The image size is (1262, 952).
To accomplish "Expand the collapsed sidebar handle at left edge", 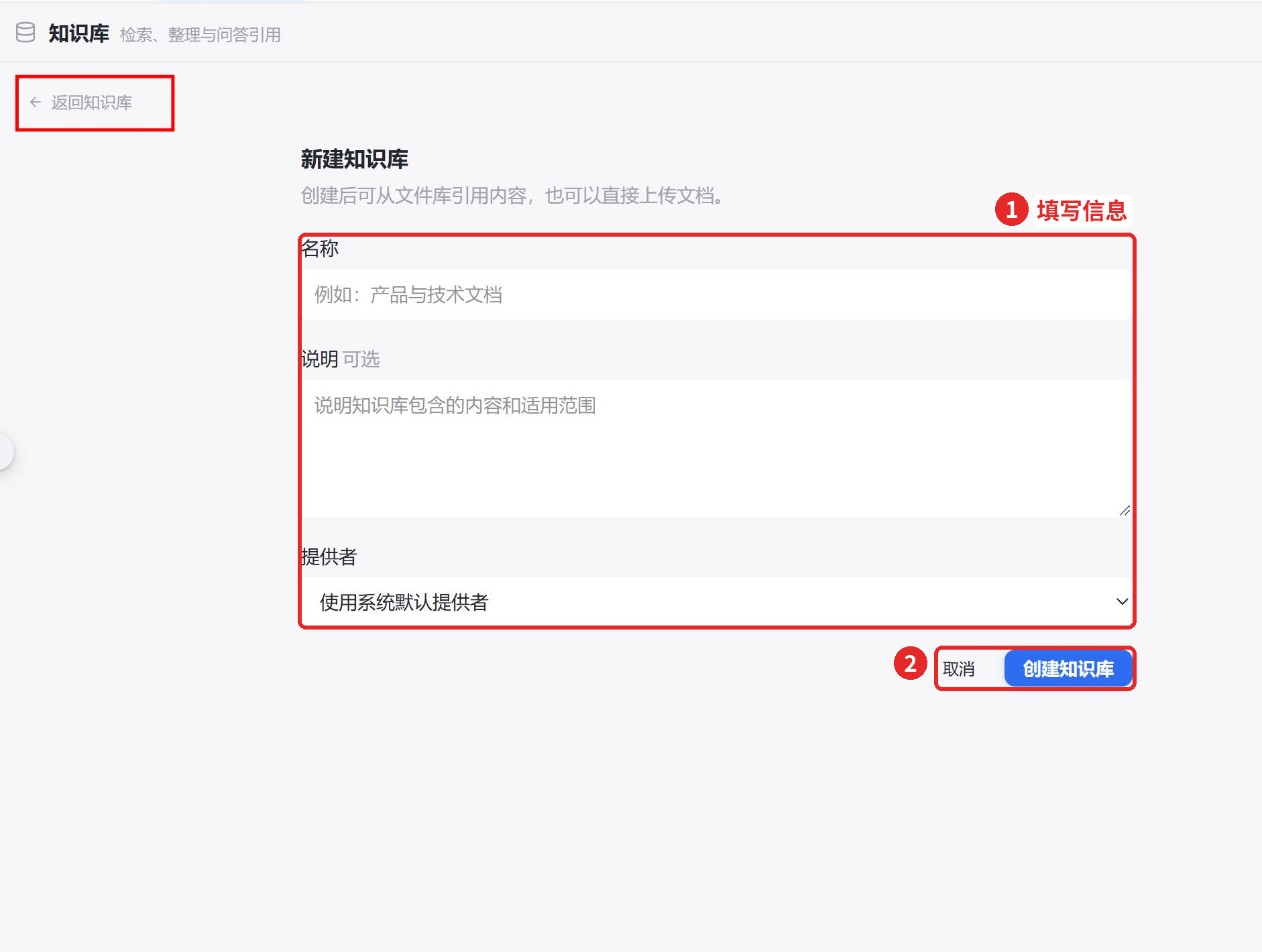I will click(5, 453).
